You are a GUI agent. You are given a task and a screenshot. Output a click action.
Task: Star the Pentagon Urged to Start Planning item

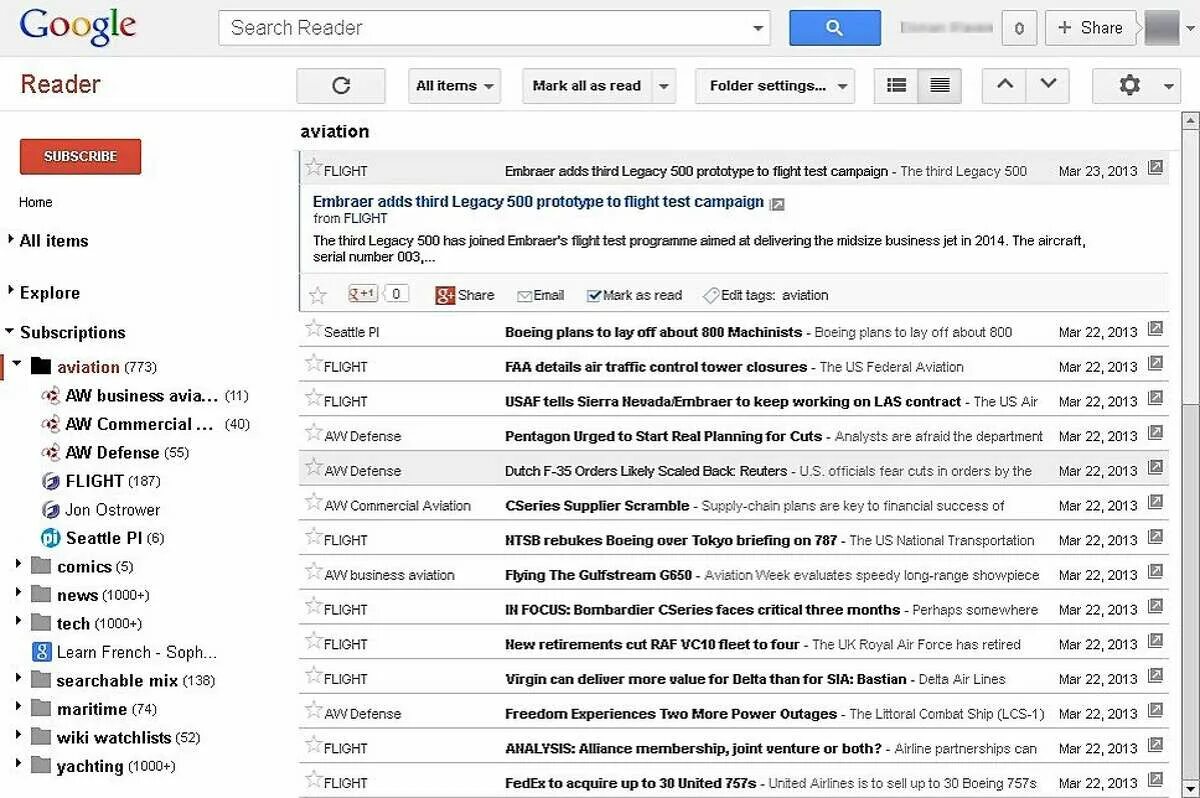pyautogui.click(x=314, y=433)
